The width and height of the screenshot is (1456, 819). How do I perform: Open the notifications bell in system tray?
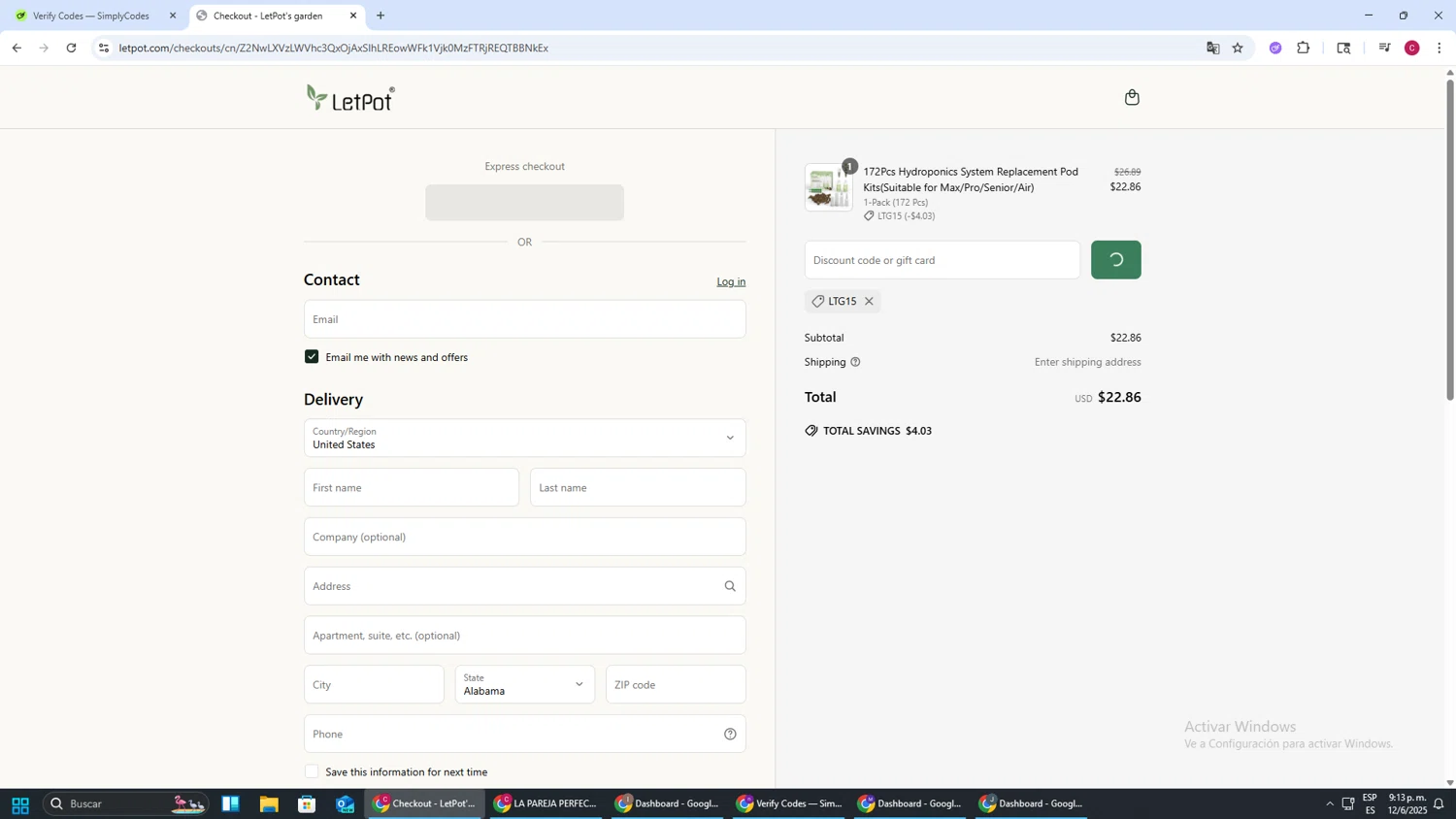click(1439, 804)
